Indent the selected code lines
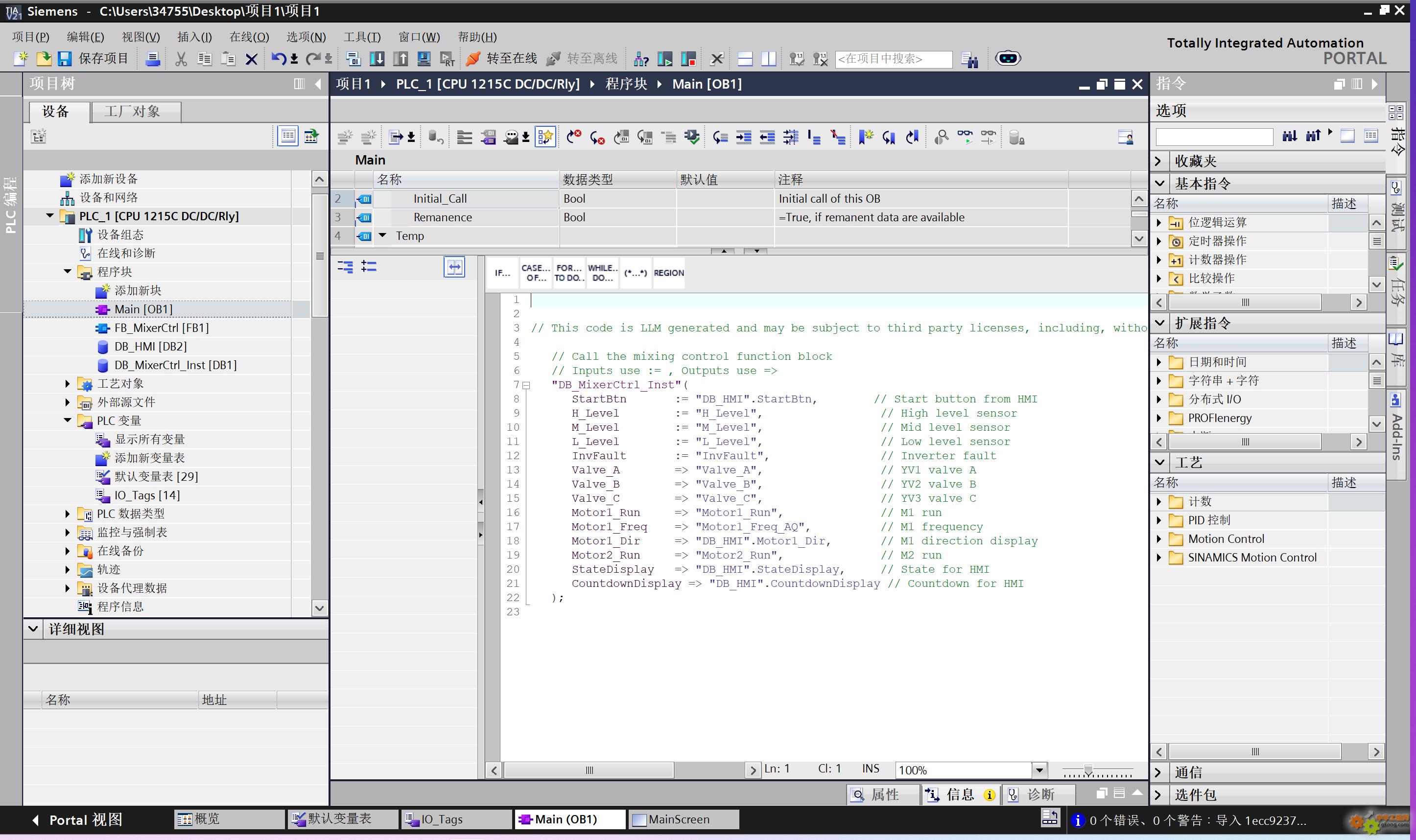 click(744, 137)
